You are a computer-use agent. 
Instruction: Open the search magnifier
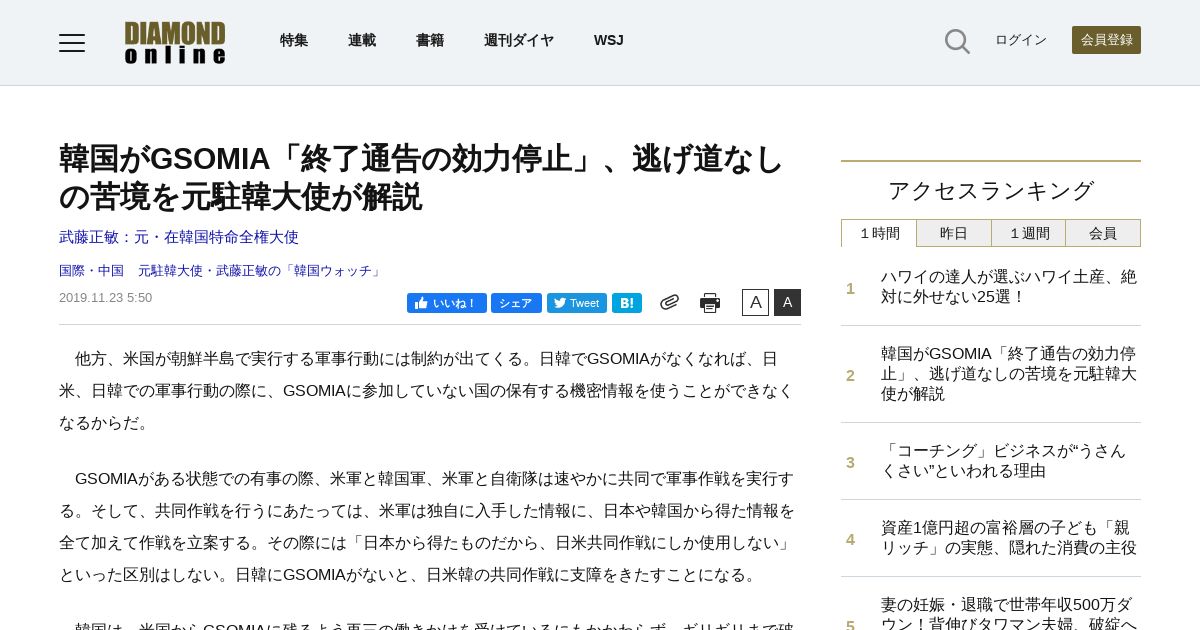957,41
